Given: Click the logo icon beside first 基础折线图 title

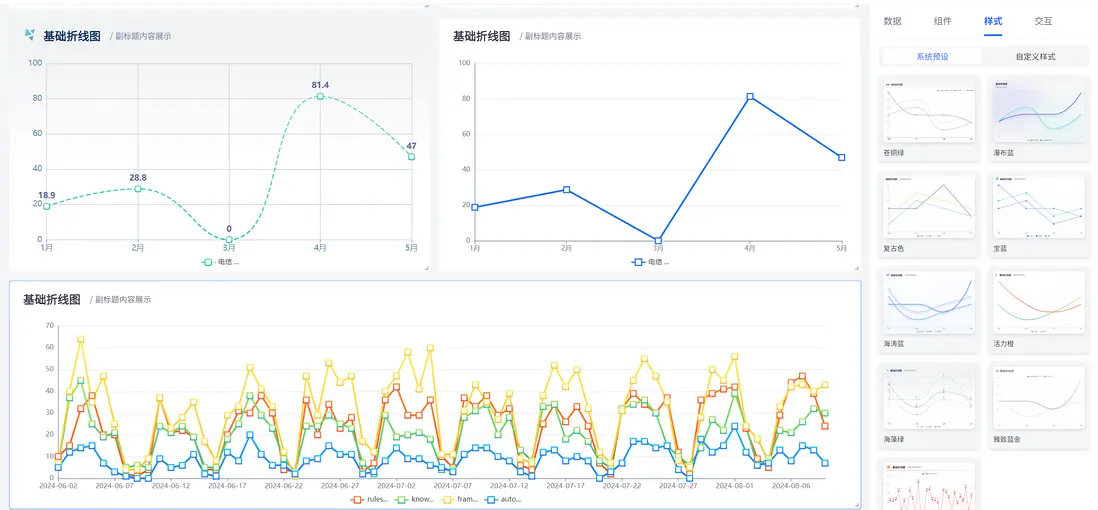Looking at the screenshot, I should (x=29, y=35).
